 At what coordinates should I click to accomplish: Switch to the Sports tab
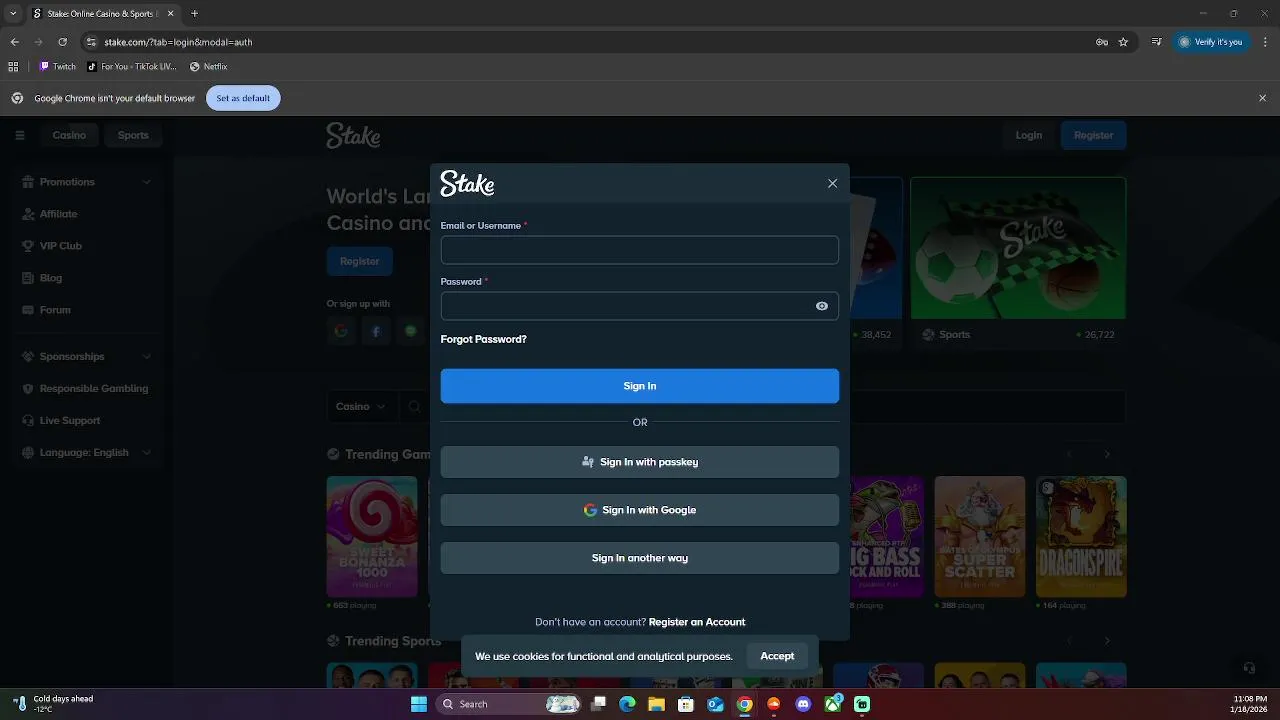[x=133, y=135]
